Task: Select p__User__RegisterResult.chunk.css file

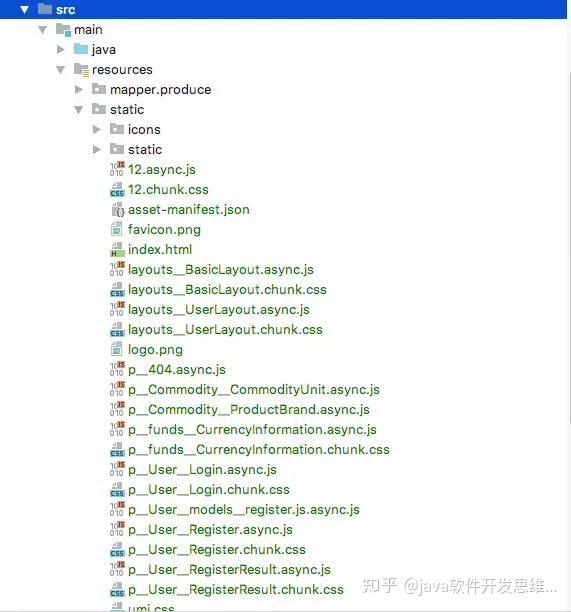Action: (x=236, y=589)
